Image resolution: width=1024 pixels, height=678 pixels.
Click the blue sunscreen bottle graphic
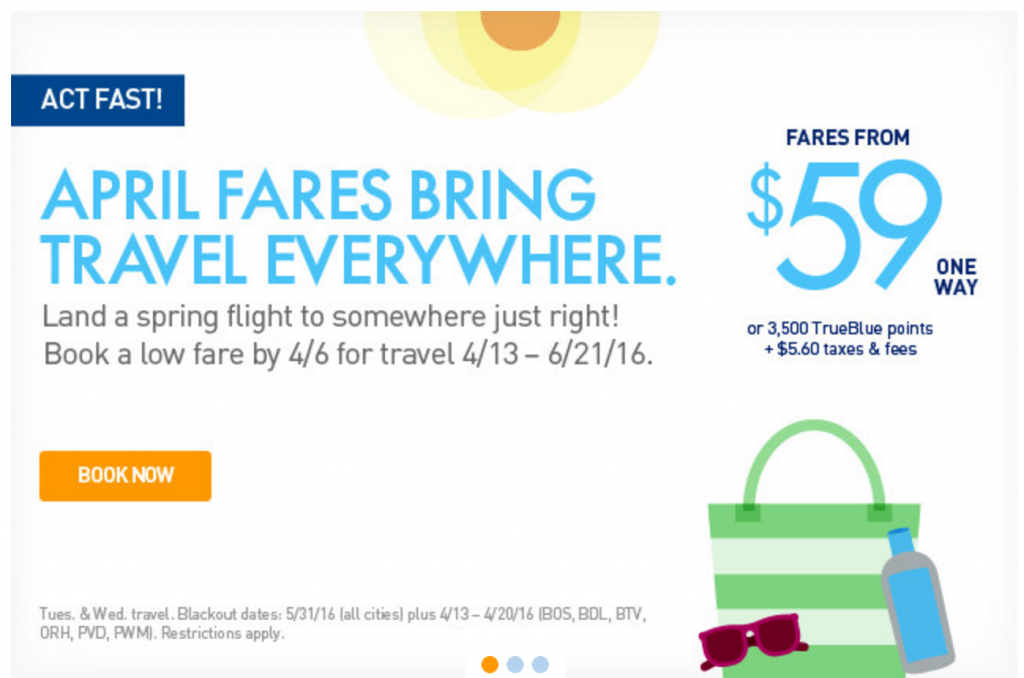pyautogui.click(x=916, y=601)
